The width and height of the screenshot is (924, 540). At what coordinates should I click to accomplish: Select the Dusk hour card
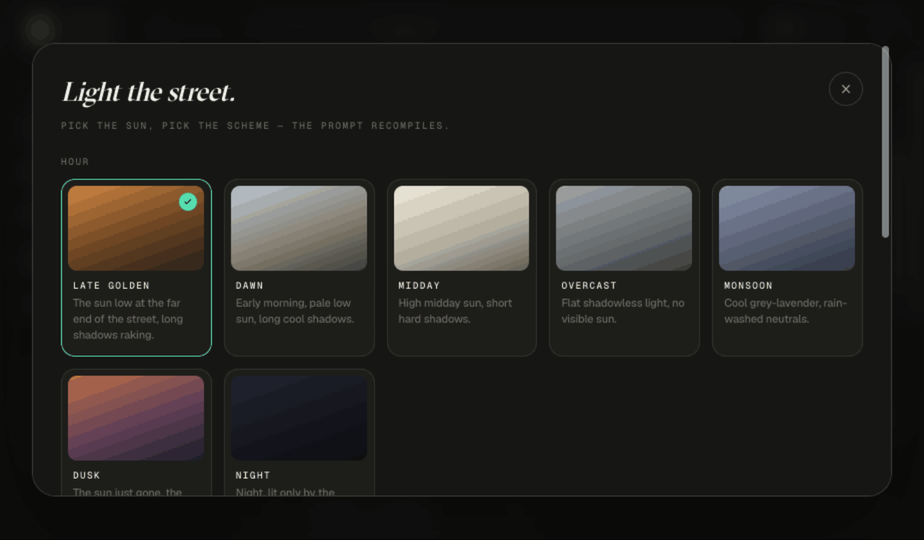136,433
